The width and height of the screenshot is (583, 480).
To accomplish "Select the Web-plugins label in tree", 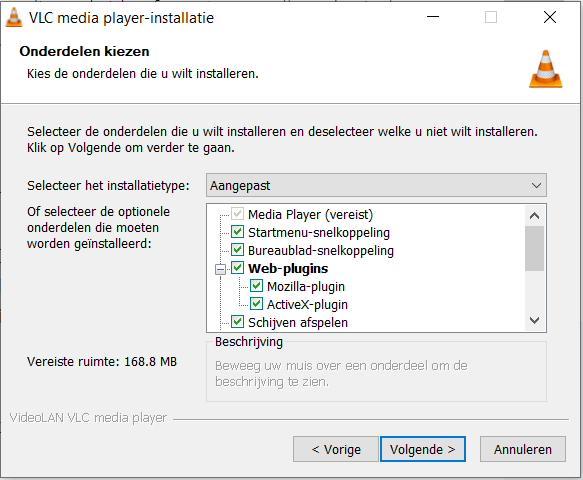I will tap(288, 268).
